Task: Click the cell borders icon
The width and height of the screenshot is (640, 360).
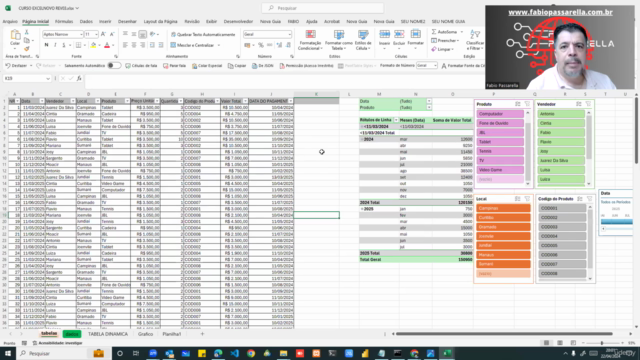Action: (78, 45)
